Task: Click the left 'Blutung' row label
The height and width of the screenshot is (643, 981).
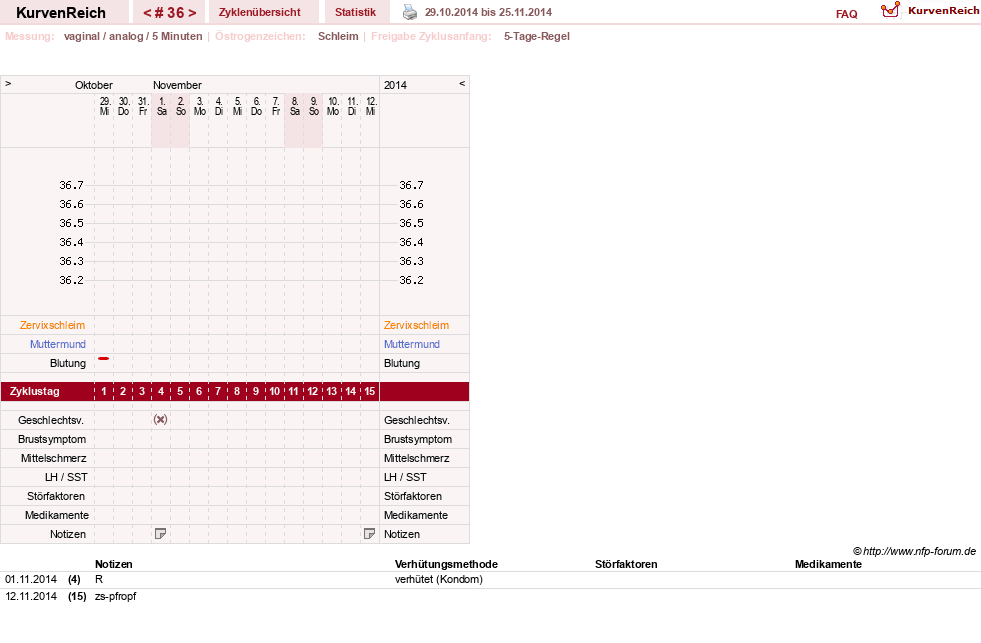Action: pyautogui.click(x=68, y=363)
